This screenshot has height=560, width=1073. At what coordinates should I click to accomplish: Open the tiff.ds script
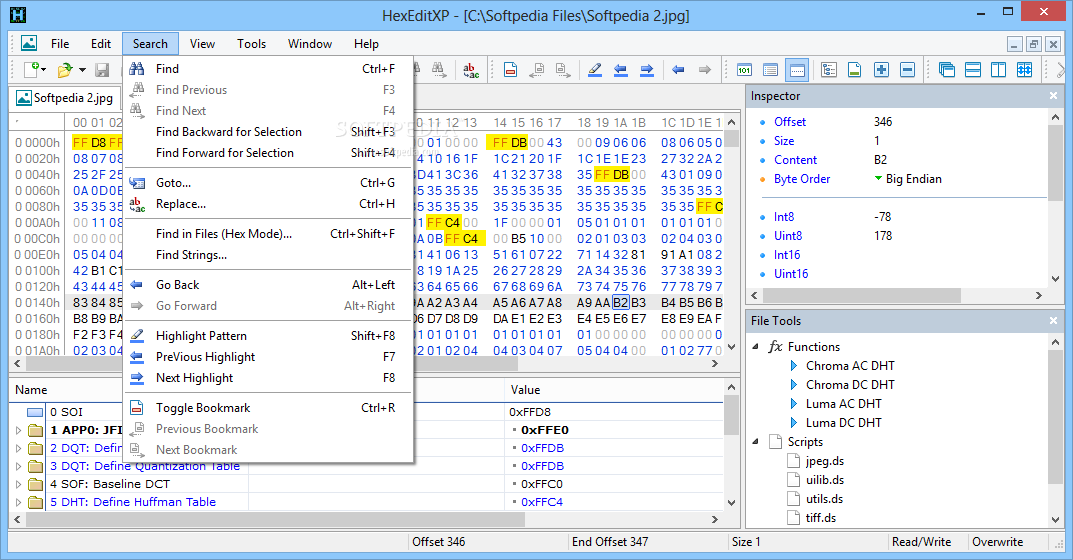tap(820, 518)
